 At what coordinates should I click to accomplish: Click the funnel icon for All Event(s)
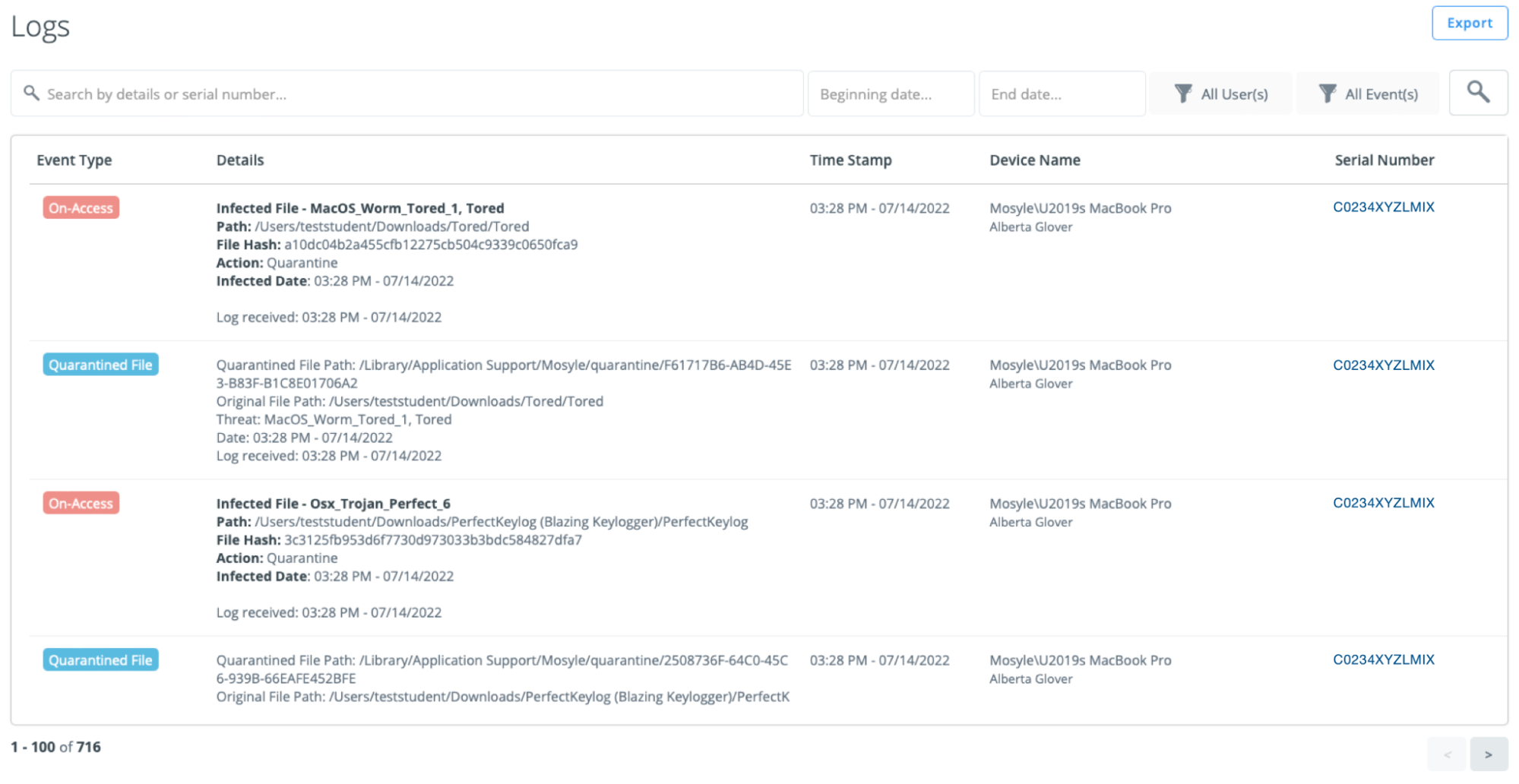pyautogui.click(x=1327, y=93)
